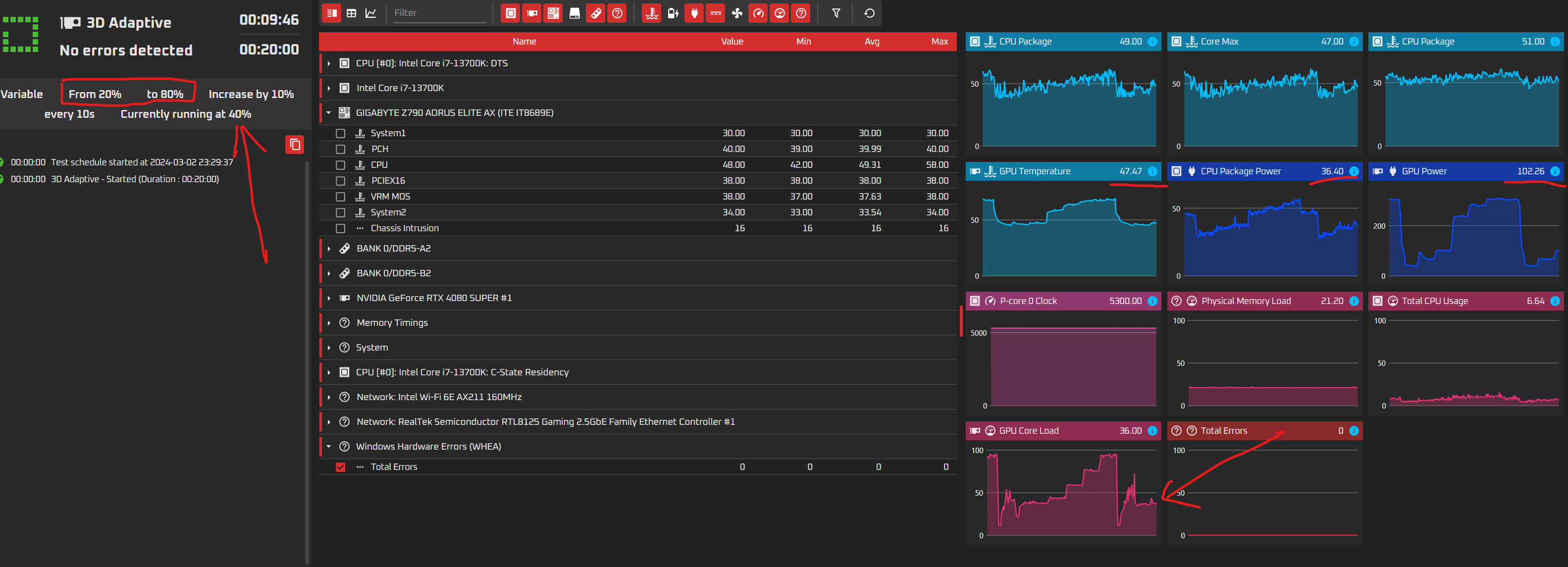Toggle the fan sensors filter icon
The width and height of the screenshot is (1568, 567).
(736, 13)
